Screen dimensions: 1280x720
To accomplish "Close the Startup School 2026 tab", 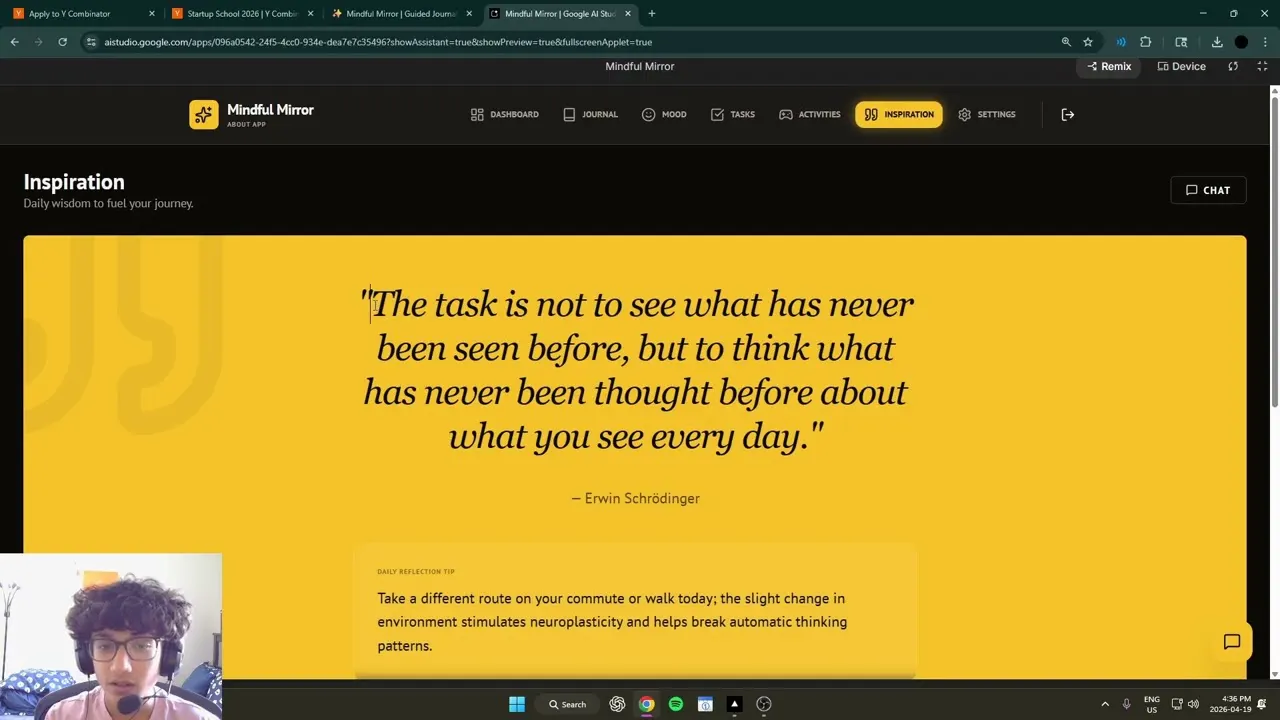I will coord(311,14).
